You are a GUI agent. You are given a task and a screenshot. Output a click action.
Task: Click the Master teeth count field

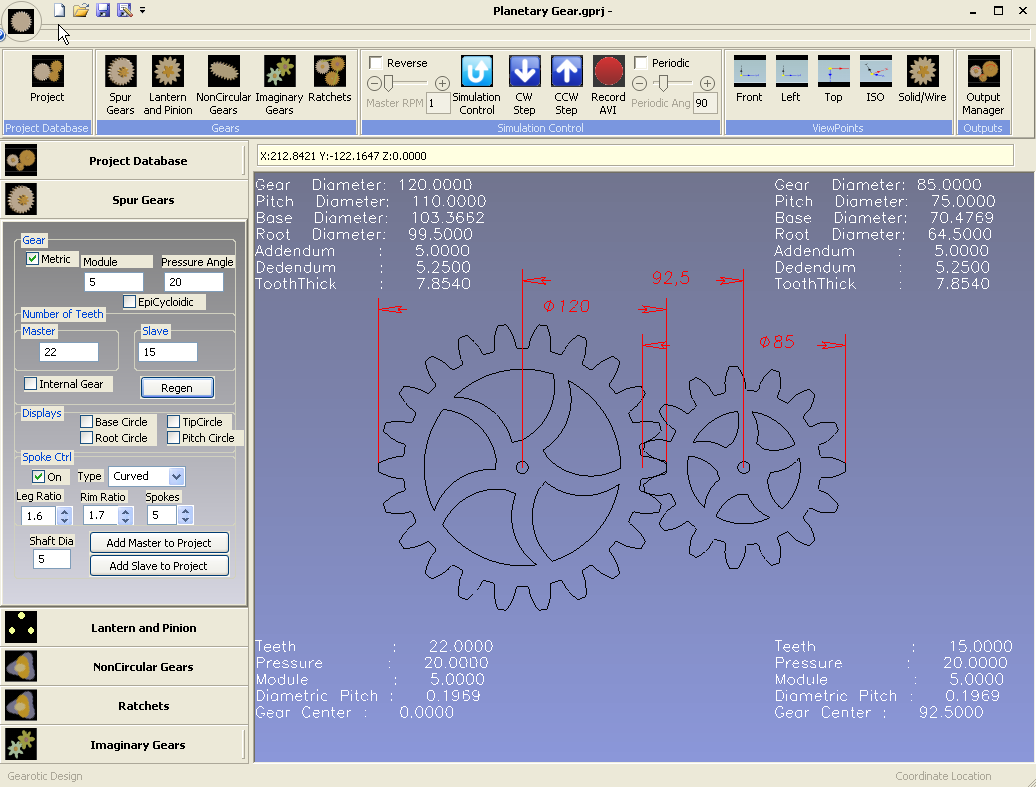pyautogui.click(x=69, y=352)
